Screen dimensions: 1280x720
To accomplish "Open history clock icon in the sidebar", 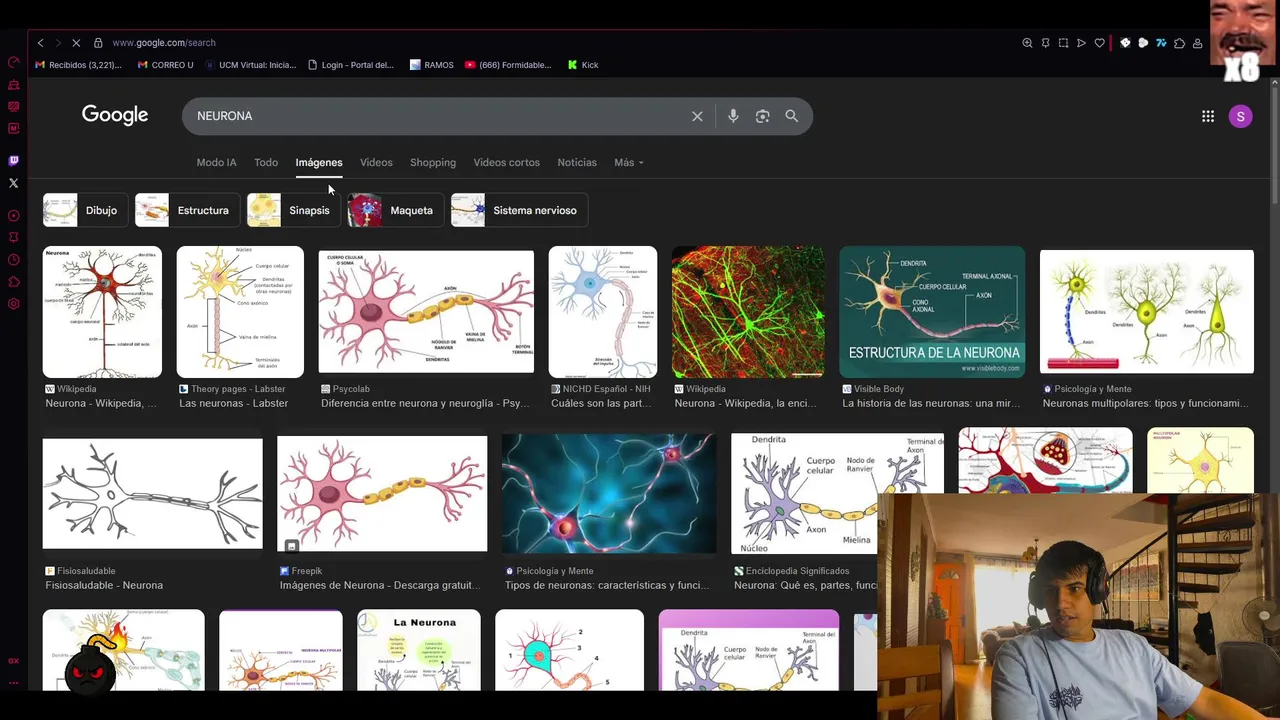I will coord(13,260).
